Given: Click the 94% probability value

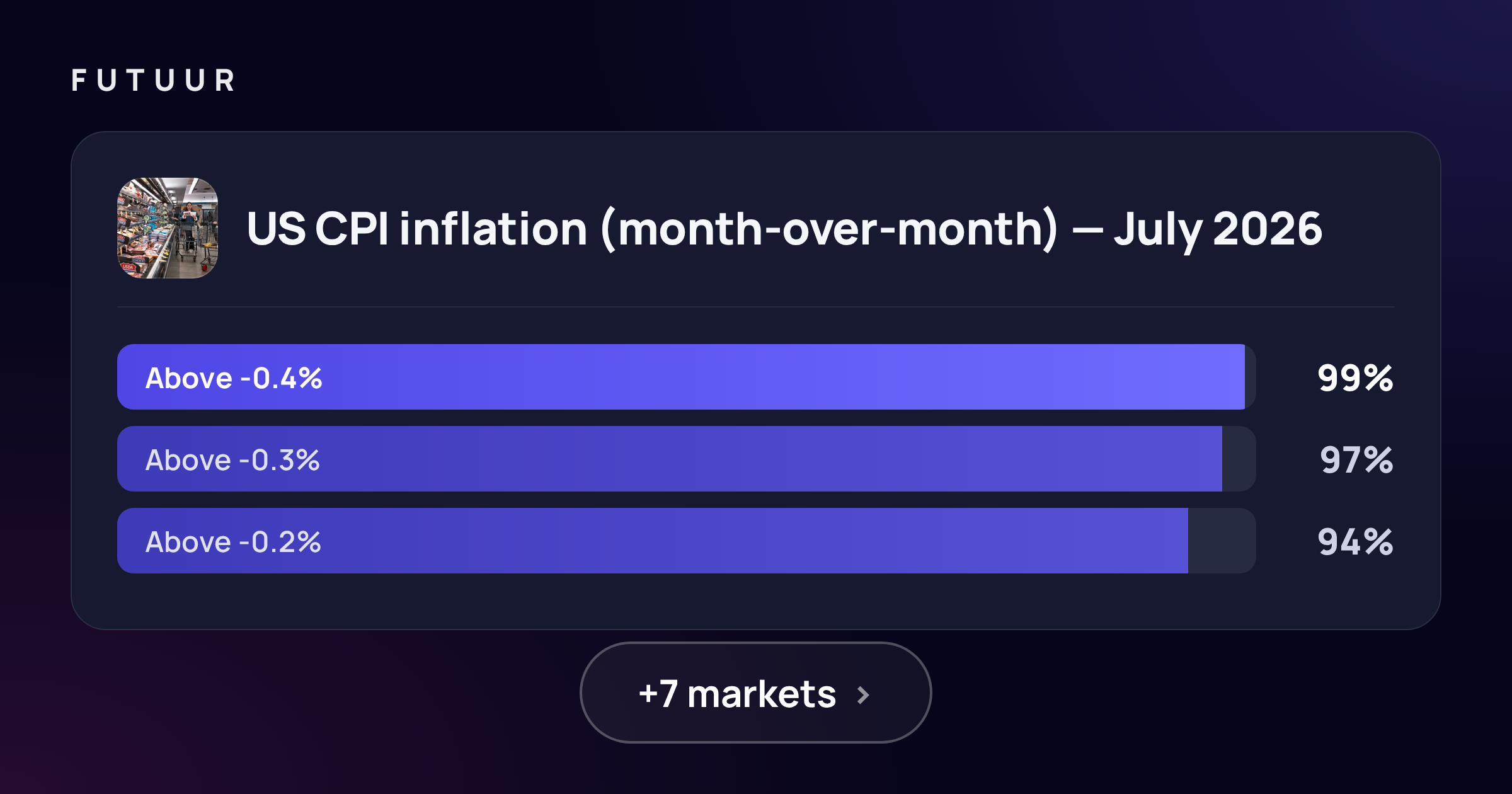Looking at the screenshot, I should coord(1356,542).
